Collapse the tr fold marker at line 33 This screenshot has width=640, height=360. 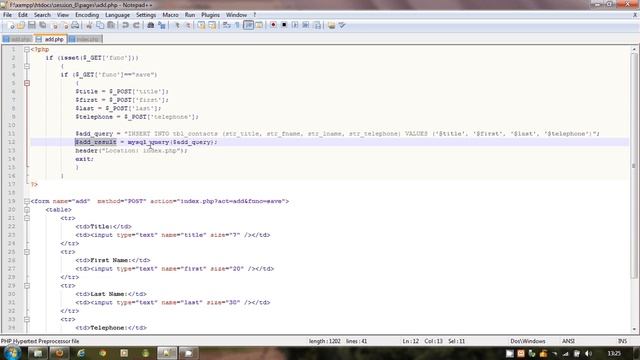coord(27,319)
